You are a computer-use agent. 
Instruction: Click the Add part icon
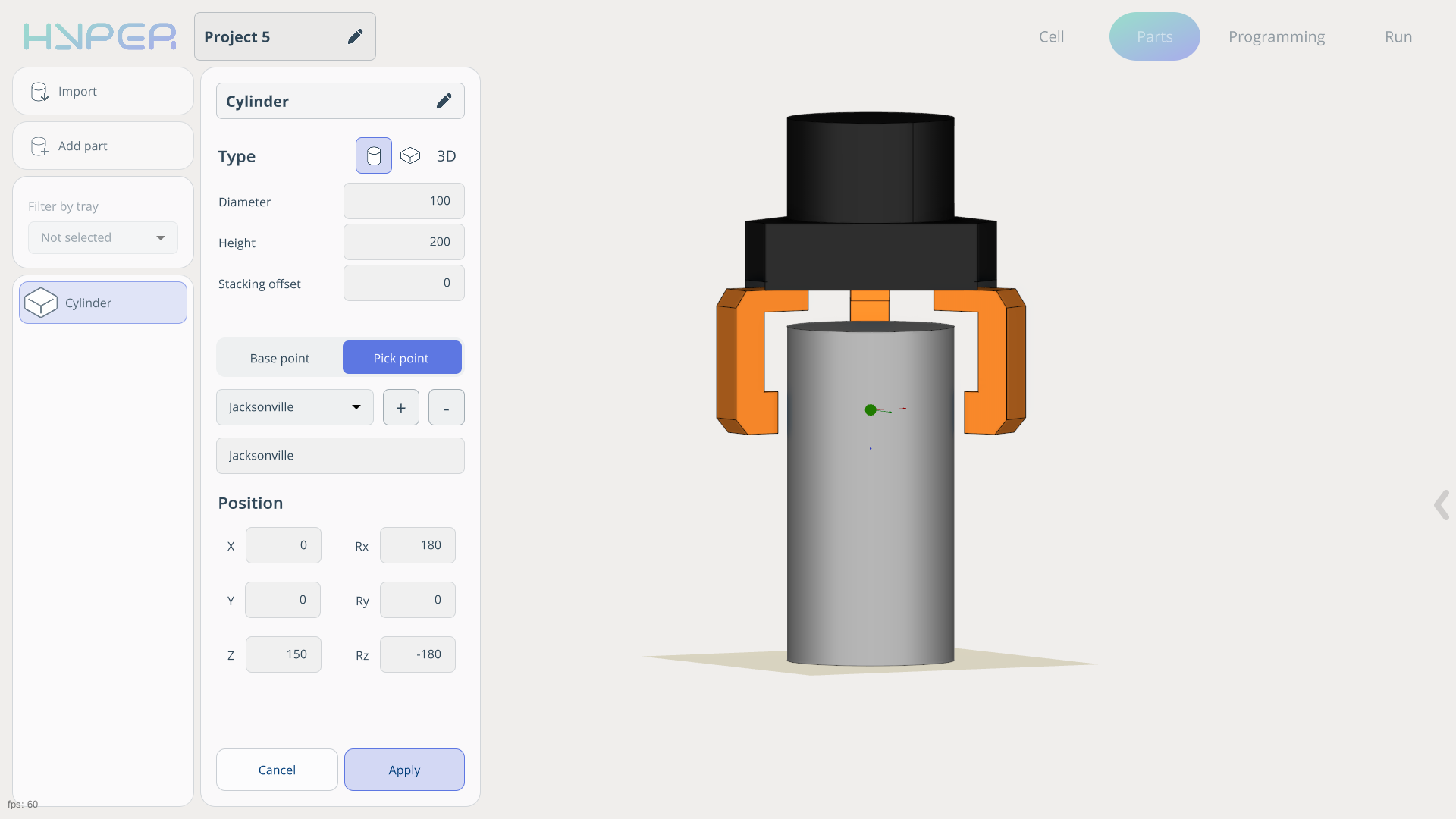tap(39, 146)
